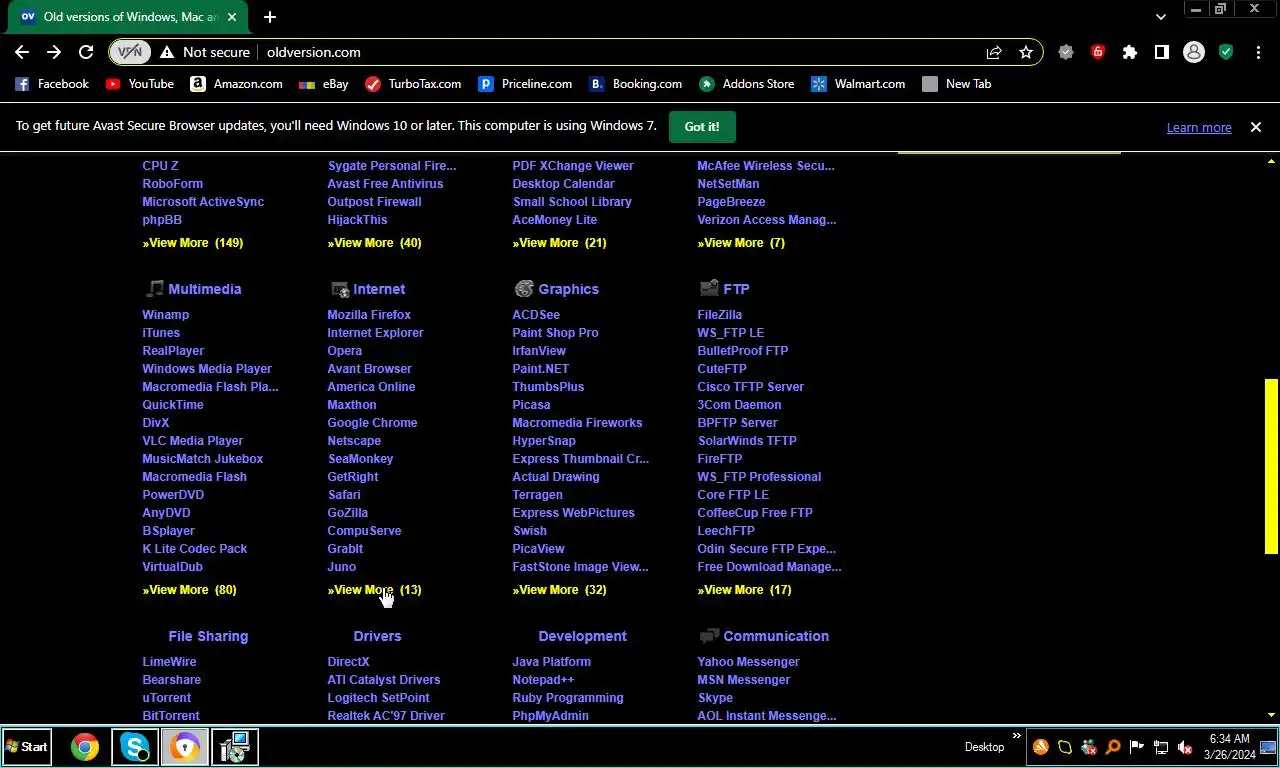The width and height of the screenshot is (1280, 768).
Task: Open Skype from the taskbar
Action: (x=135, y=747)
